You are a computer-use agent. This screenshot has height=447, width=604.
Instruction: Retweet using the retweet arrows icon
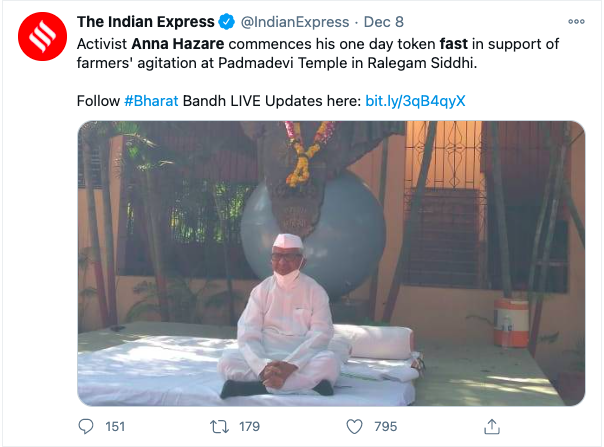(x=219, y=426)
